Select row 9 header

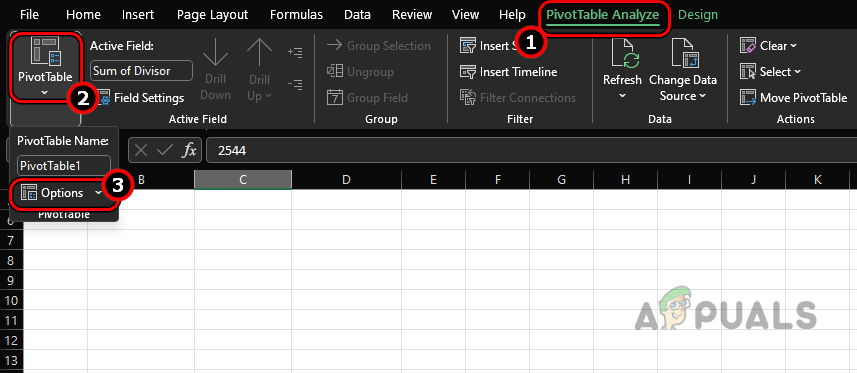[12, 280]
